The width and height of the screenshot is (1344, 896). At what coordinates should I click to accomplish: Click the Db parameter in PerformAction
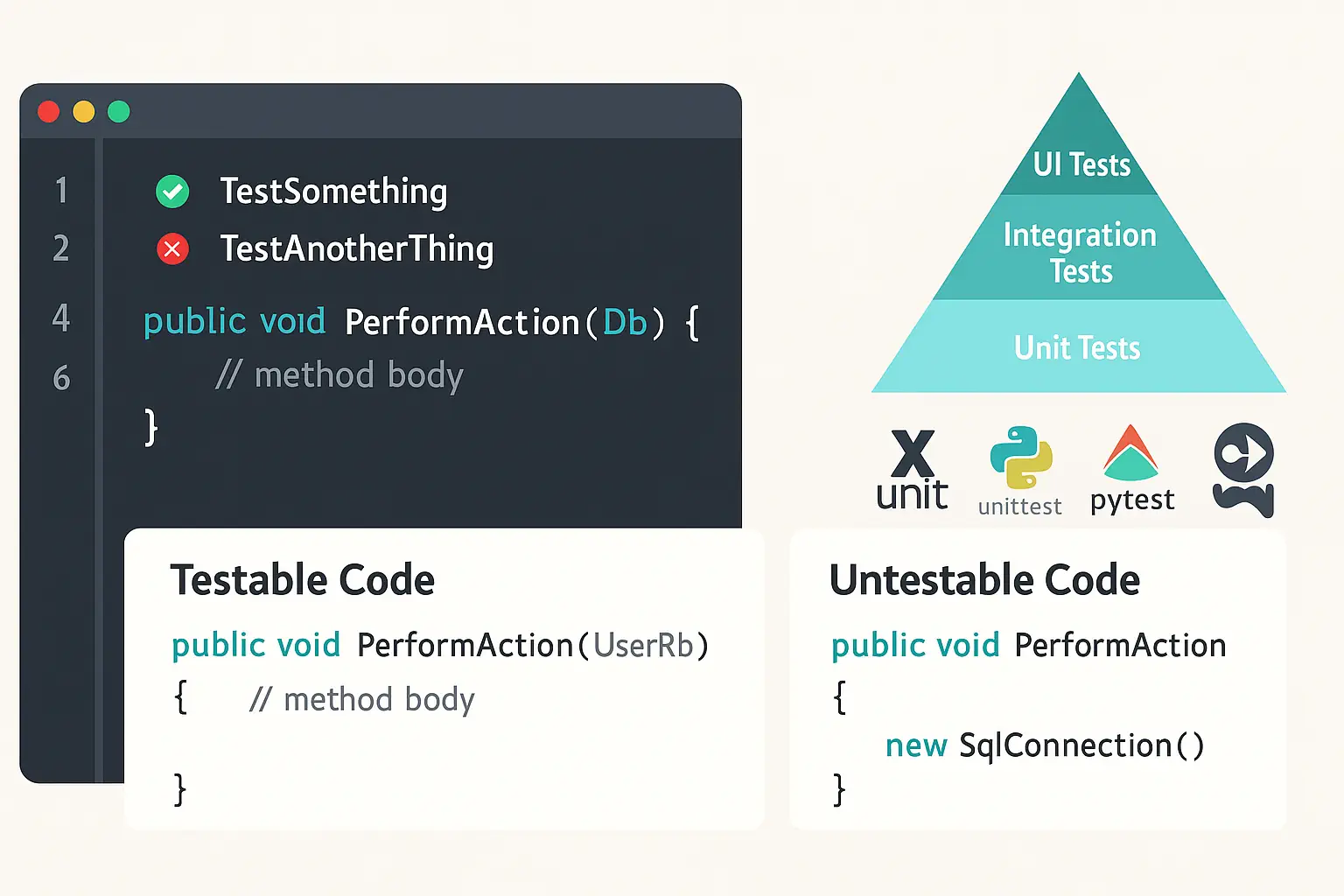tap(626, 323)
